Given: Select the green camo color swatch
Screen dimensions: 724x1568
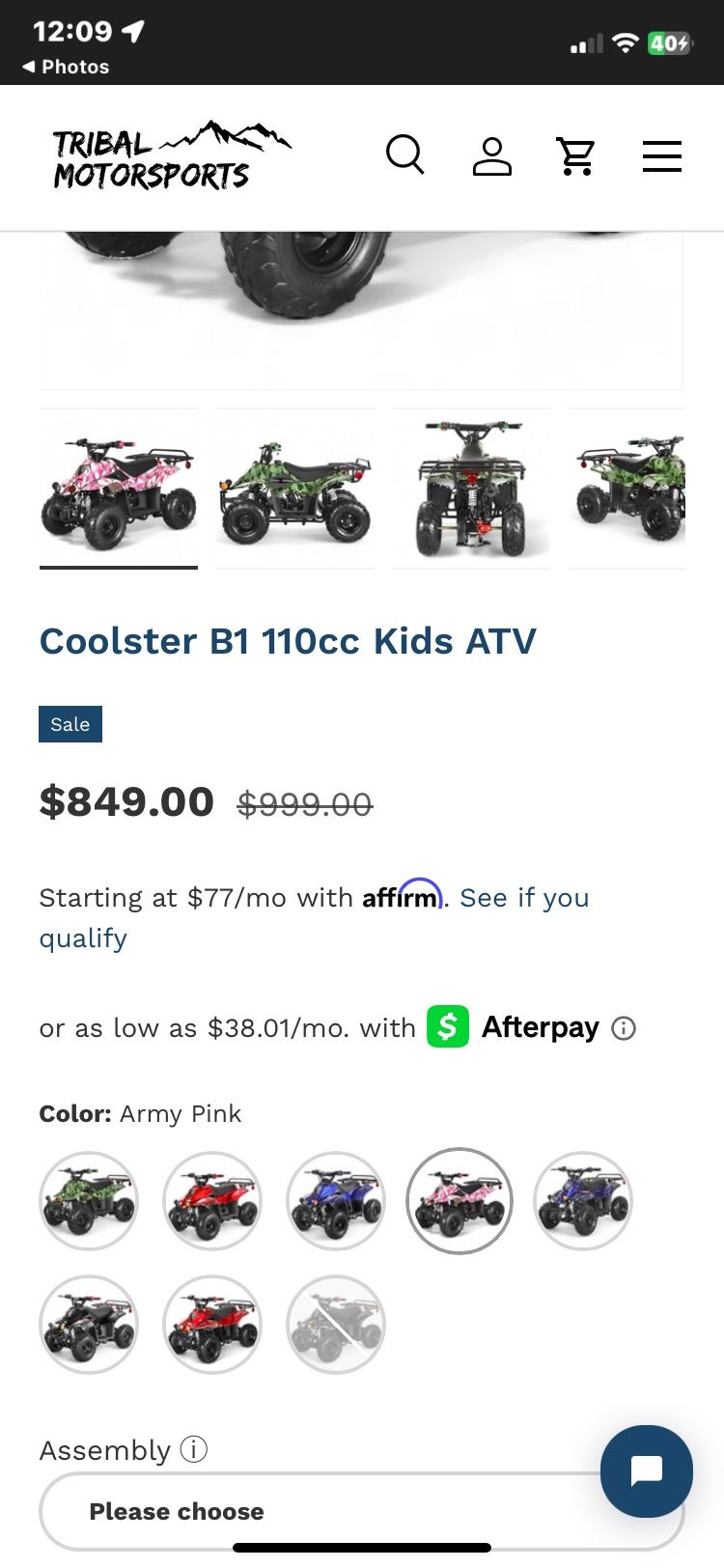Looking at the screenshot, I should [x=89, y=1201].
